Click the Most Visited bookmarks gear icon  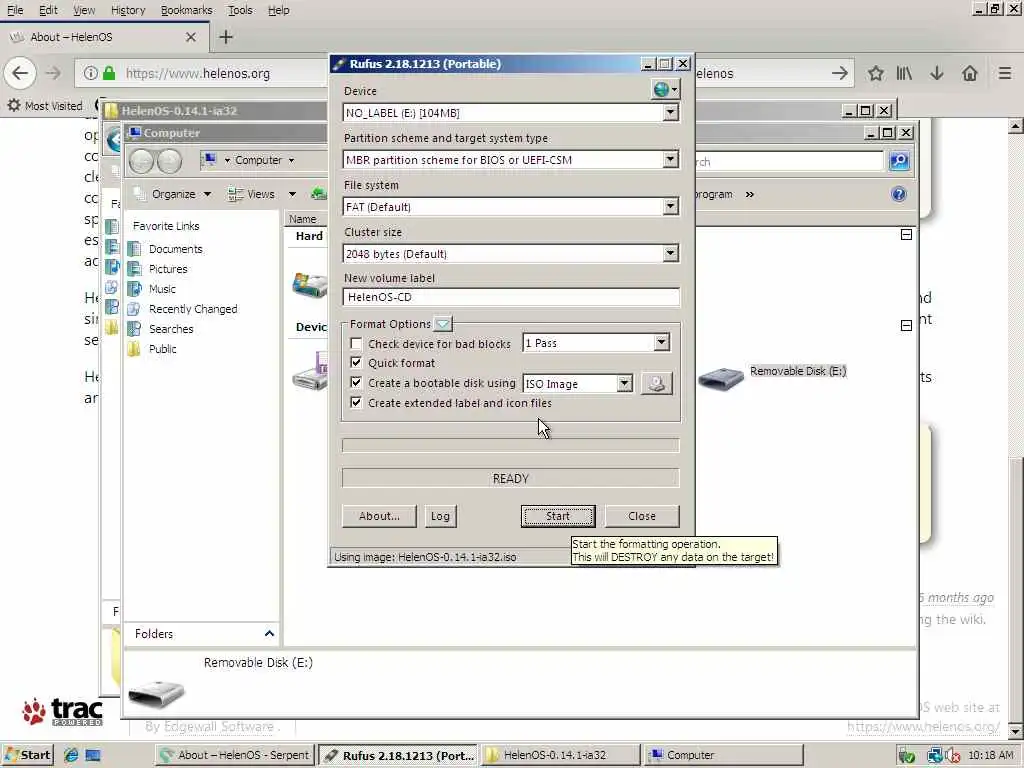point(14,105)
